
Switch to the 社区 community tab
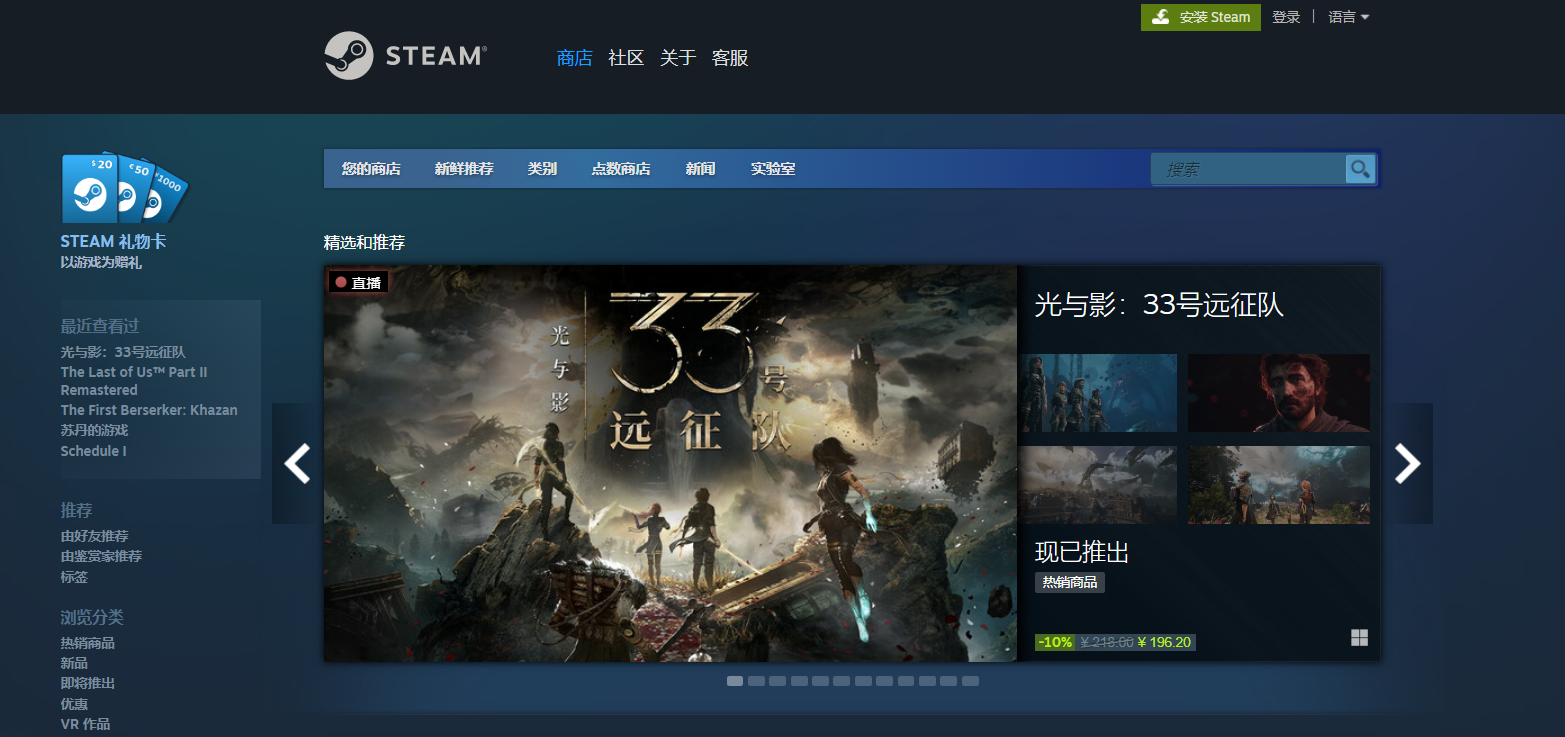click(626, 58)
